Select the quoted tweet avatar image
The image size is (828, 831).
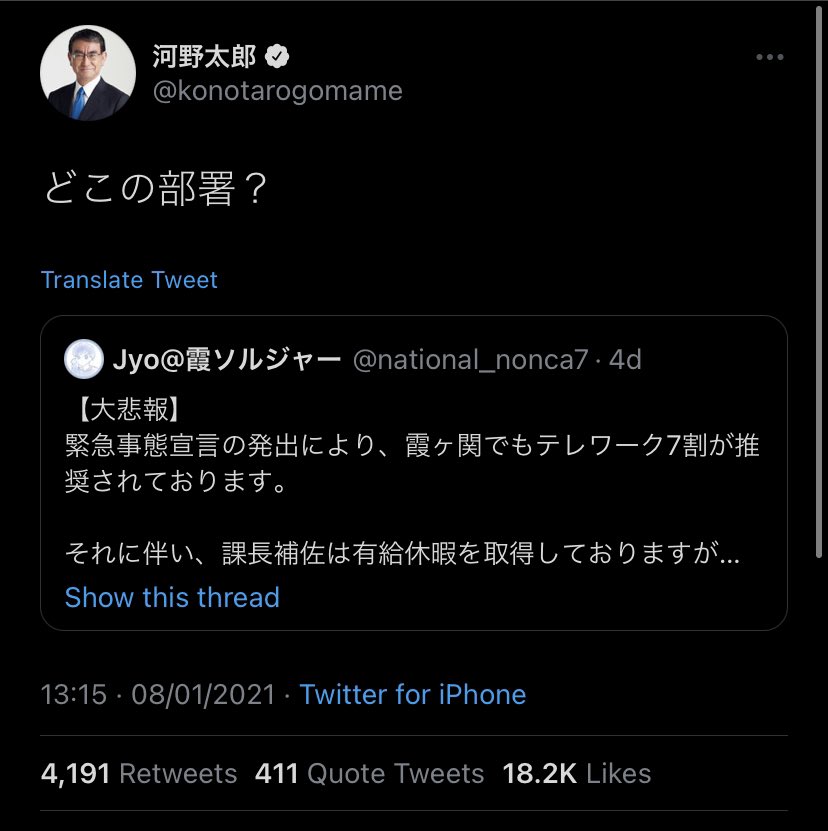[x=85, y=357]
